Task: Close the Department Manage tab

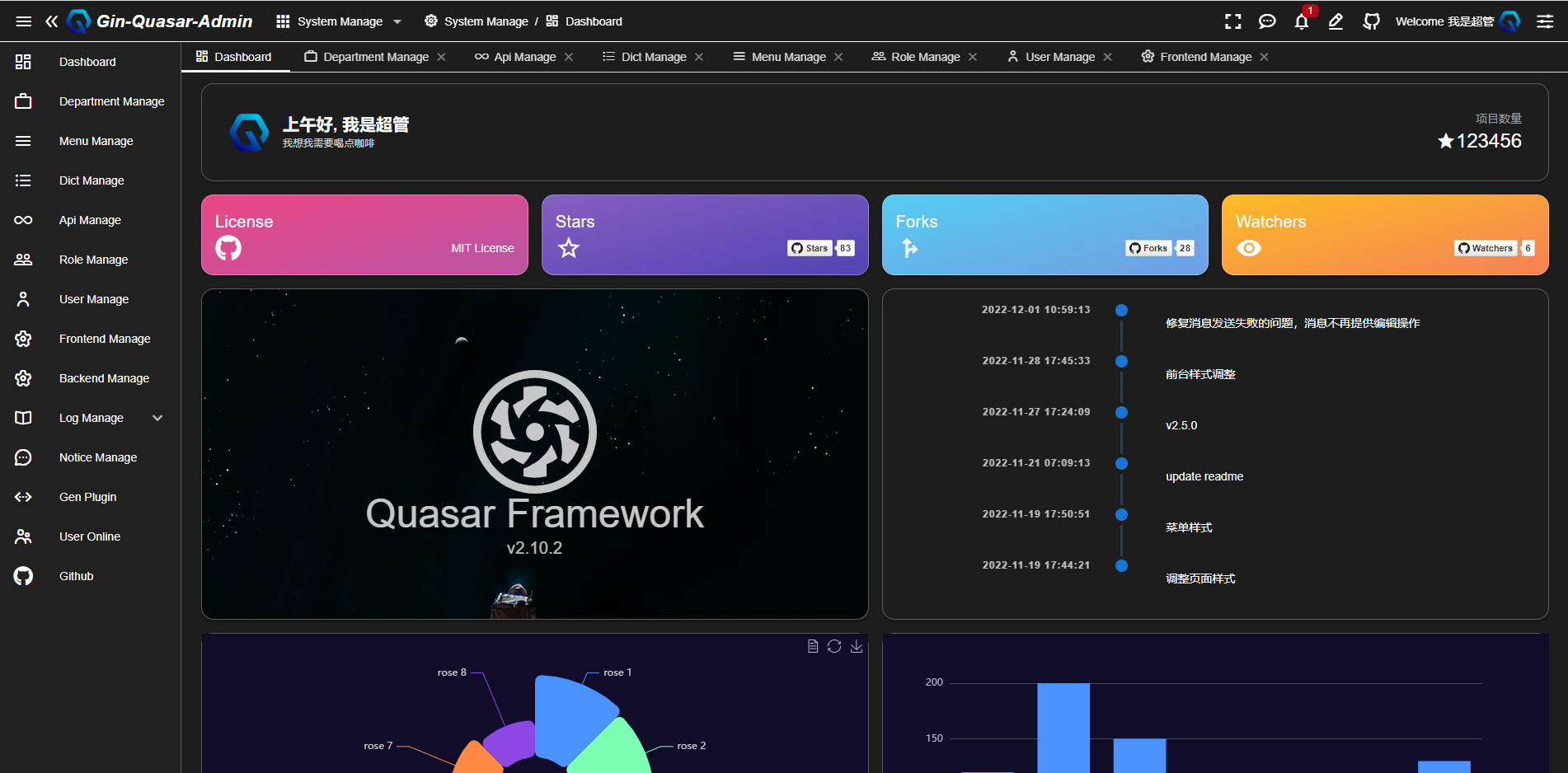Action: tap(442, 57)
